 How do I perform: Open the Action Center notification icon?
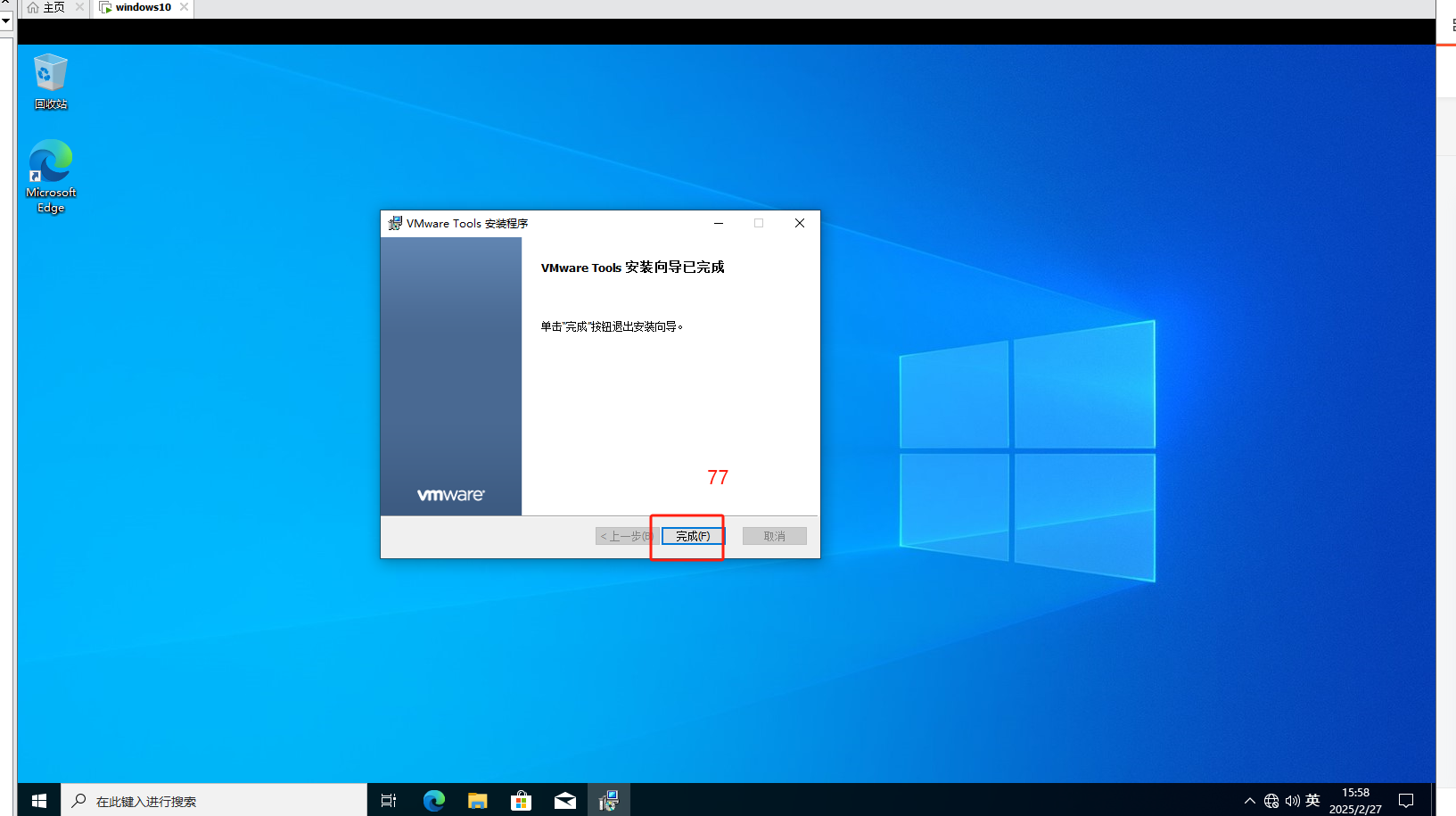(1406, 800)
